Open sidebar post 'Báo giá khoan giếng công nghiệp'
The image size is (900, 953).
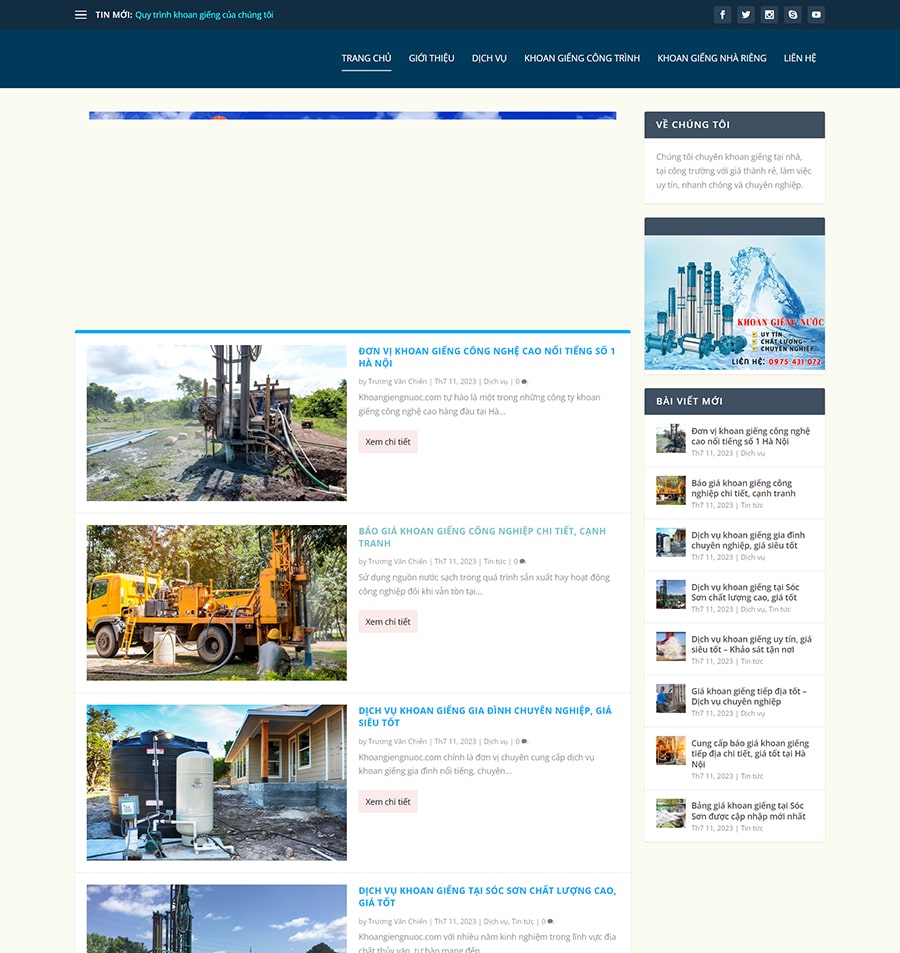(743, 488)
